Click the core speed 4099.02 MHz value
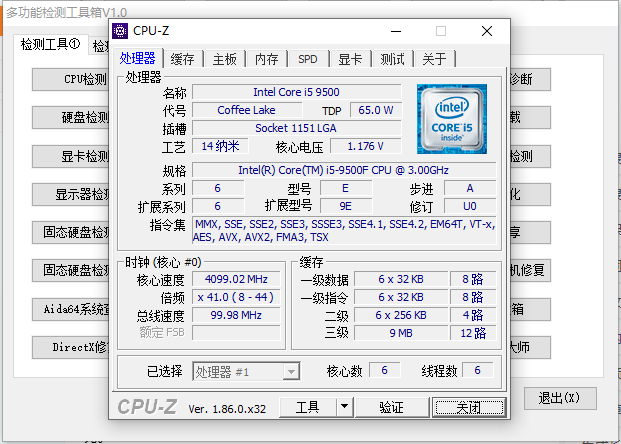This screenshot has width=621, height=444. tap(236, 279)
